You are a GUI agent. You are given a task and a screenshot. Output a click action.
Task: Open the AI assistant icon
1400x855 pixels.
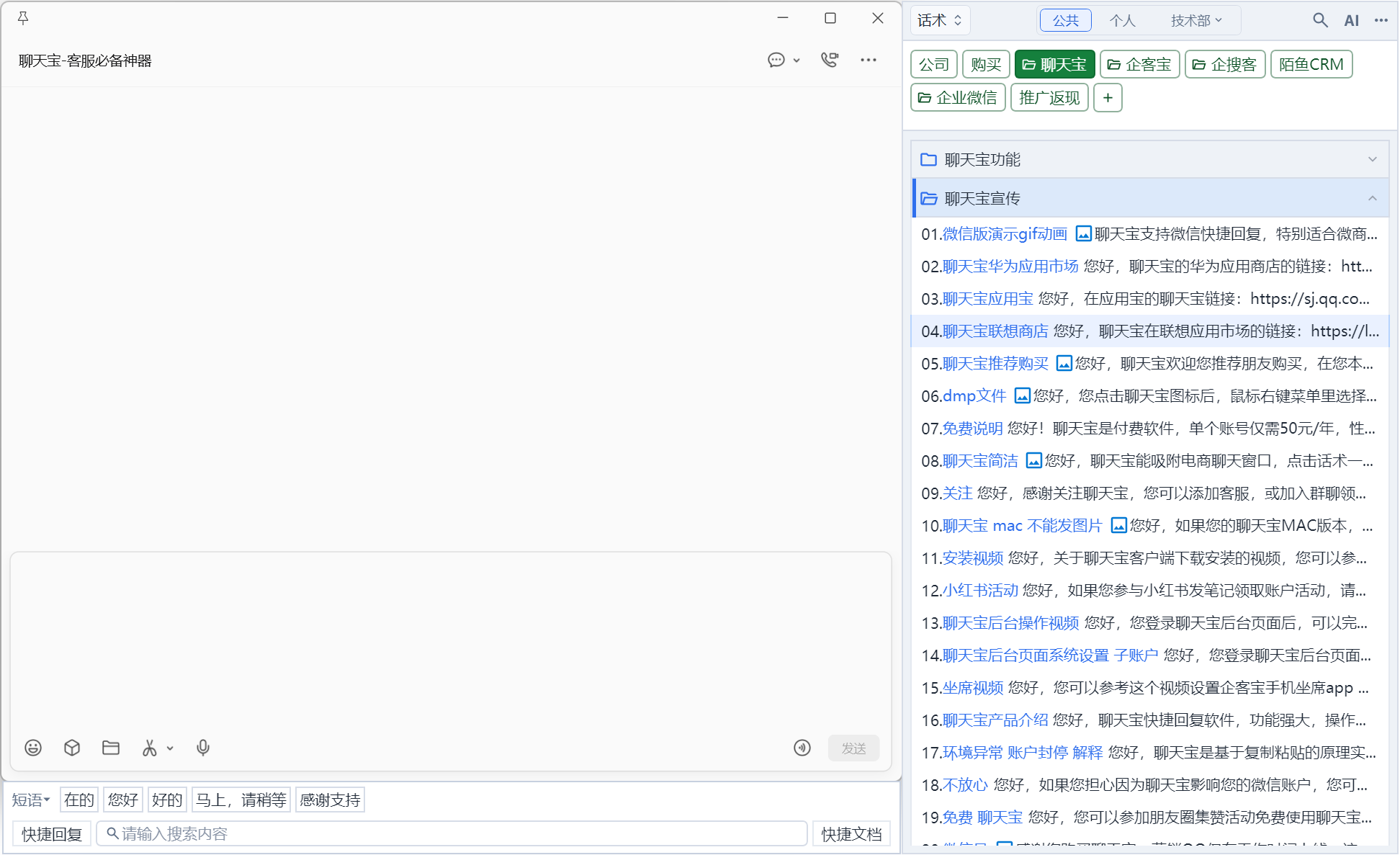pyautogui.click(x=1352, y=21)
